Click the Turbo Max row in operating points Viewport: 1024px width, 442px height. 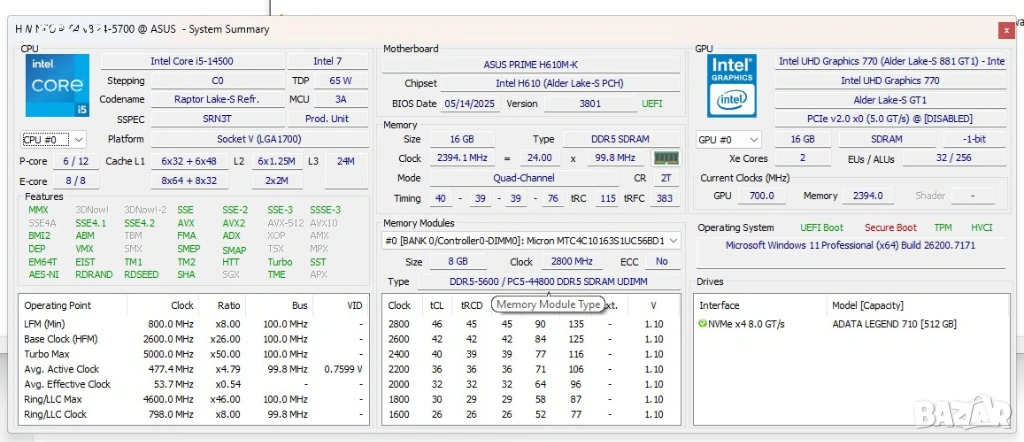(x=47, y=354)
